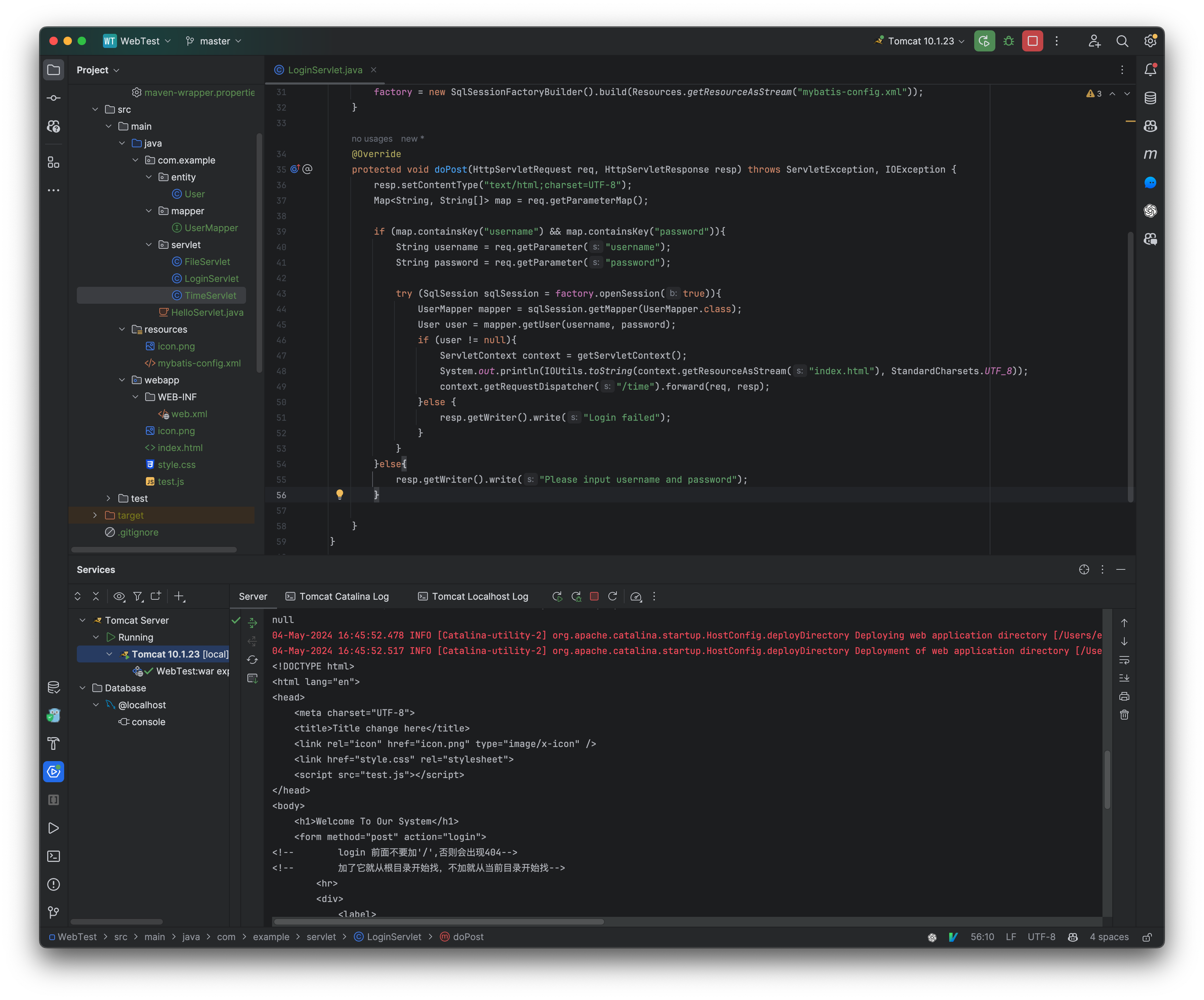Collapse the servlet package in the Project tree

point(149,245)
